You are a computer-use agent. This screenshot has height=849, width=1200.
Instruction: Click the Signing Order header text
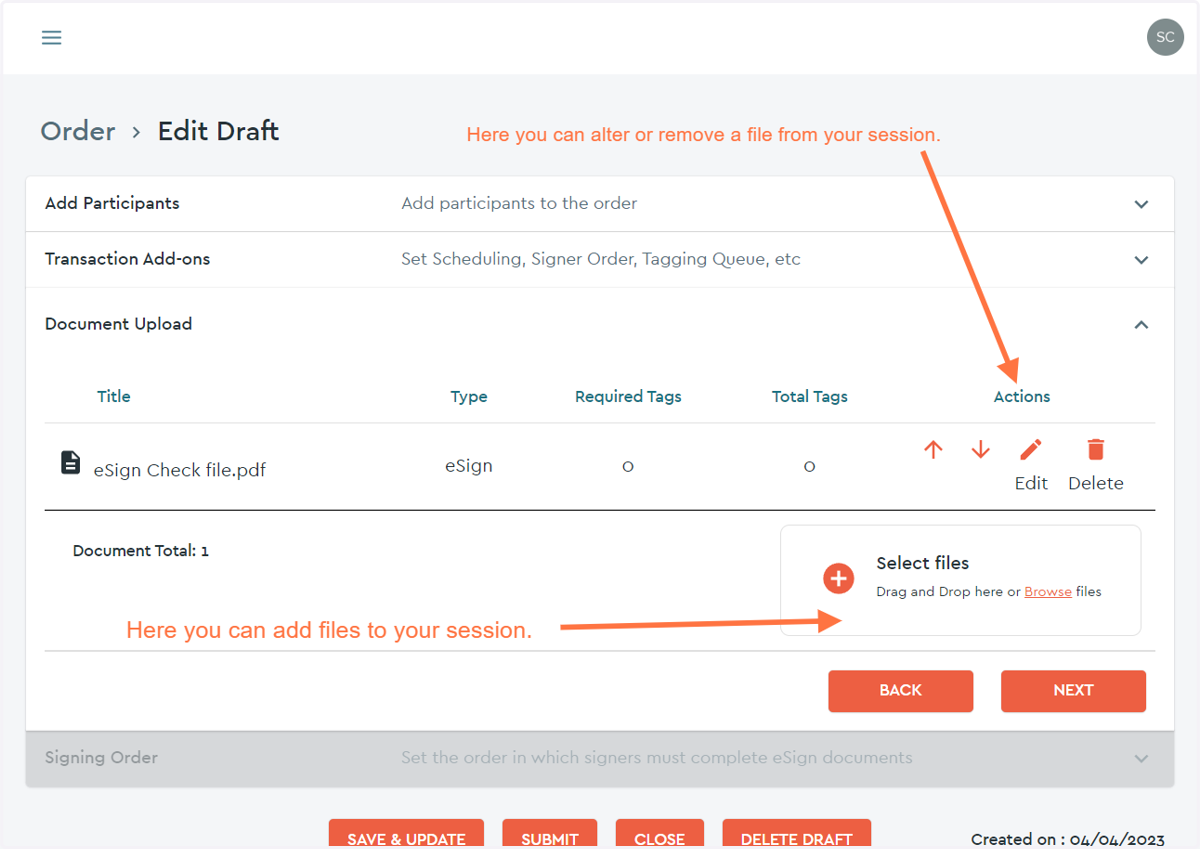pyautogui.click(x=101, y=757)
